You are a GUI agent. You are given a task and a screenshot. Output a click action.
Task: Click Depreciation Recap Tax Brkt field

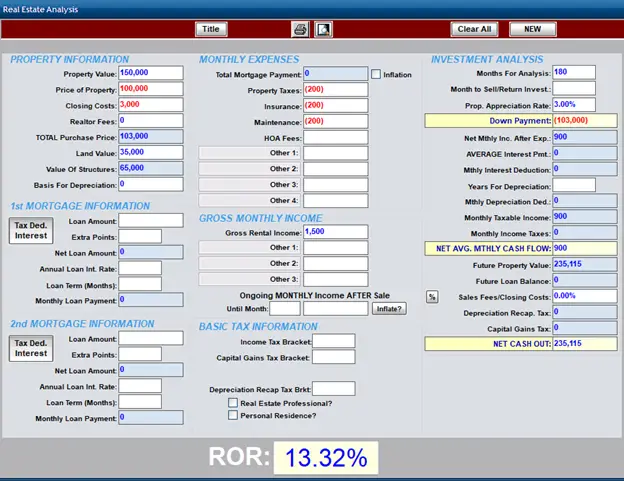point(333,389)
